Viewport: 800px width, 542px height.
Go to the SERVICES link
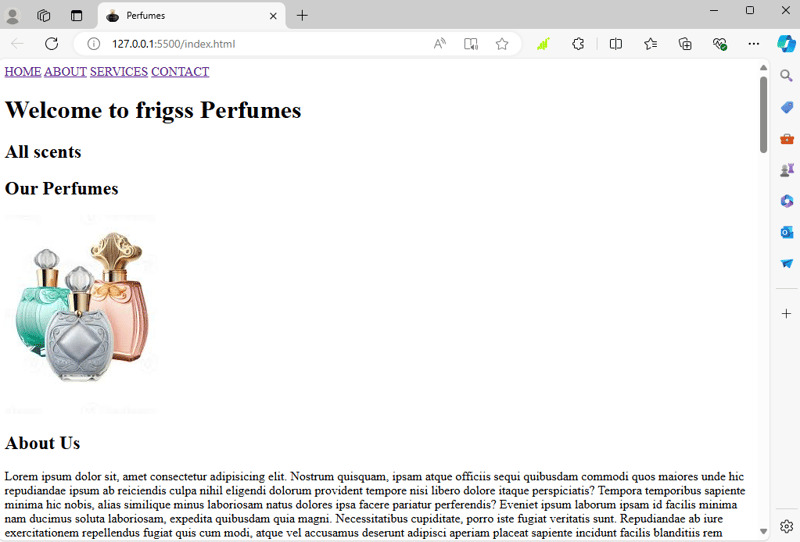pyautogui.click(x=119, y=71)
